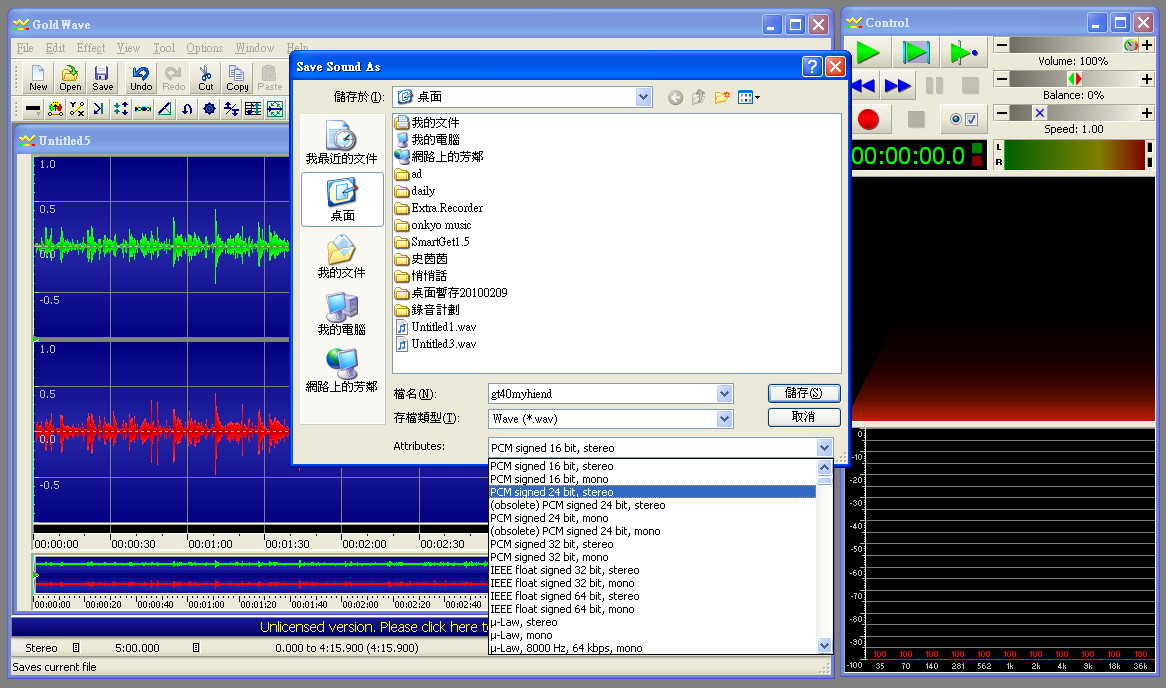1166x688 pixels.
Task: Expand the save location combo box showing 桌面
Action: coord(644,97)
